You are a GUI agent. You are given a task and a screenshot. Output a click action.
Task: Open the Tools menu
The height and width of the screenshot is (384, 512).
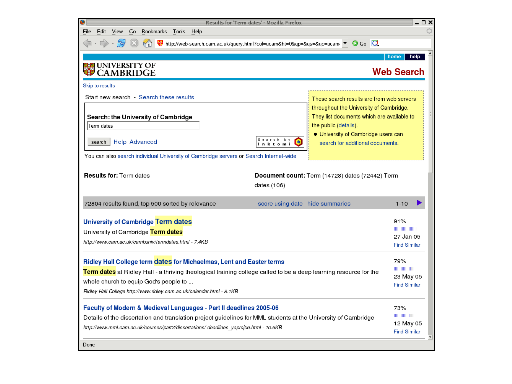pyautogui.click(x=179, y=31)
